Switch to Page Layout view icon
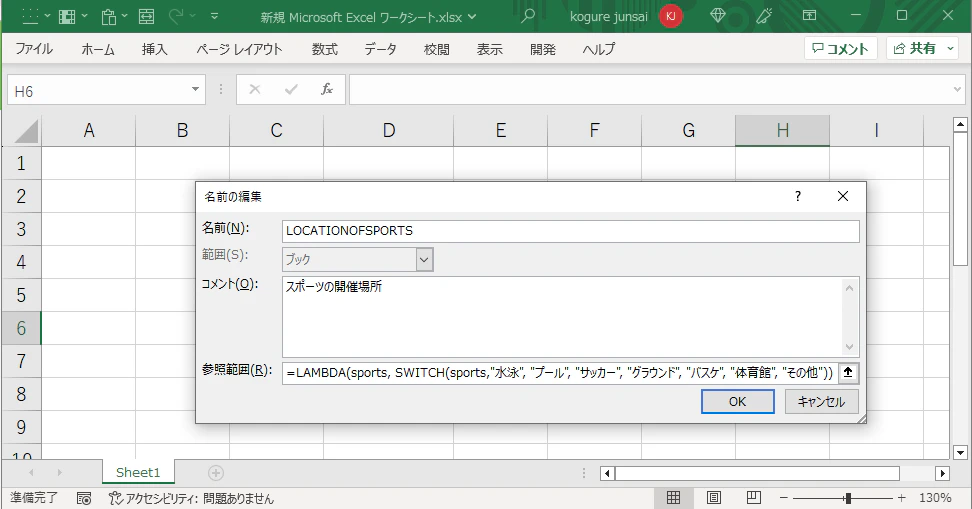Image resolution: width=972 pixels, height=509 pixels. (714, 497)
